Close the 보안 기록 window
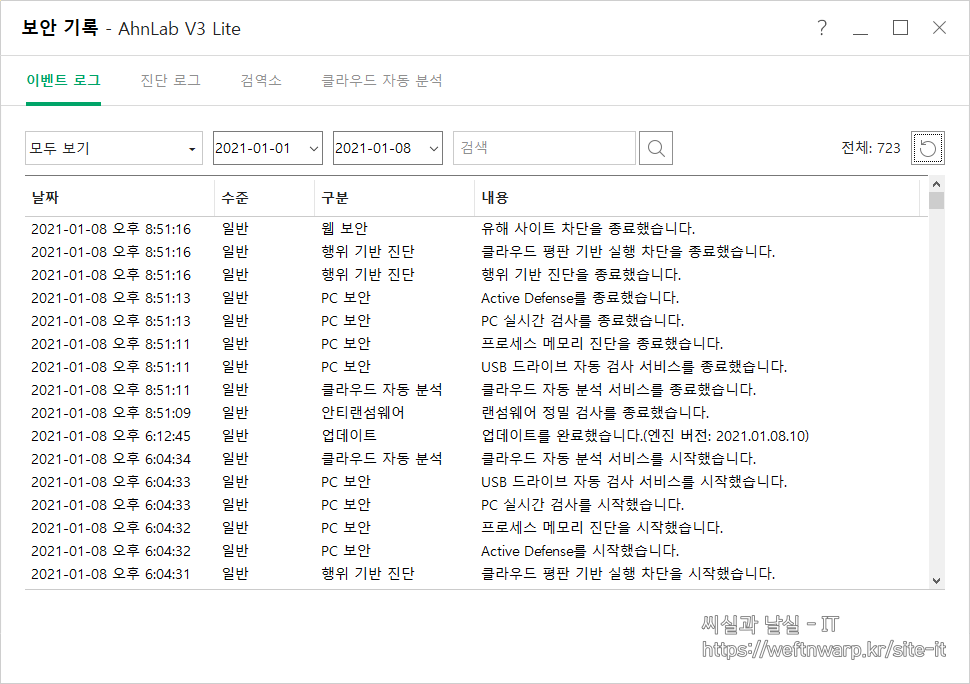The height and width of the screenshot is (684, 970). 939,28
